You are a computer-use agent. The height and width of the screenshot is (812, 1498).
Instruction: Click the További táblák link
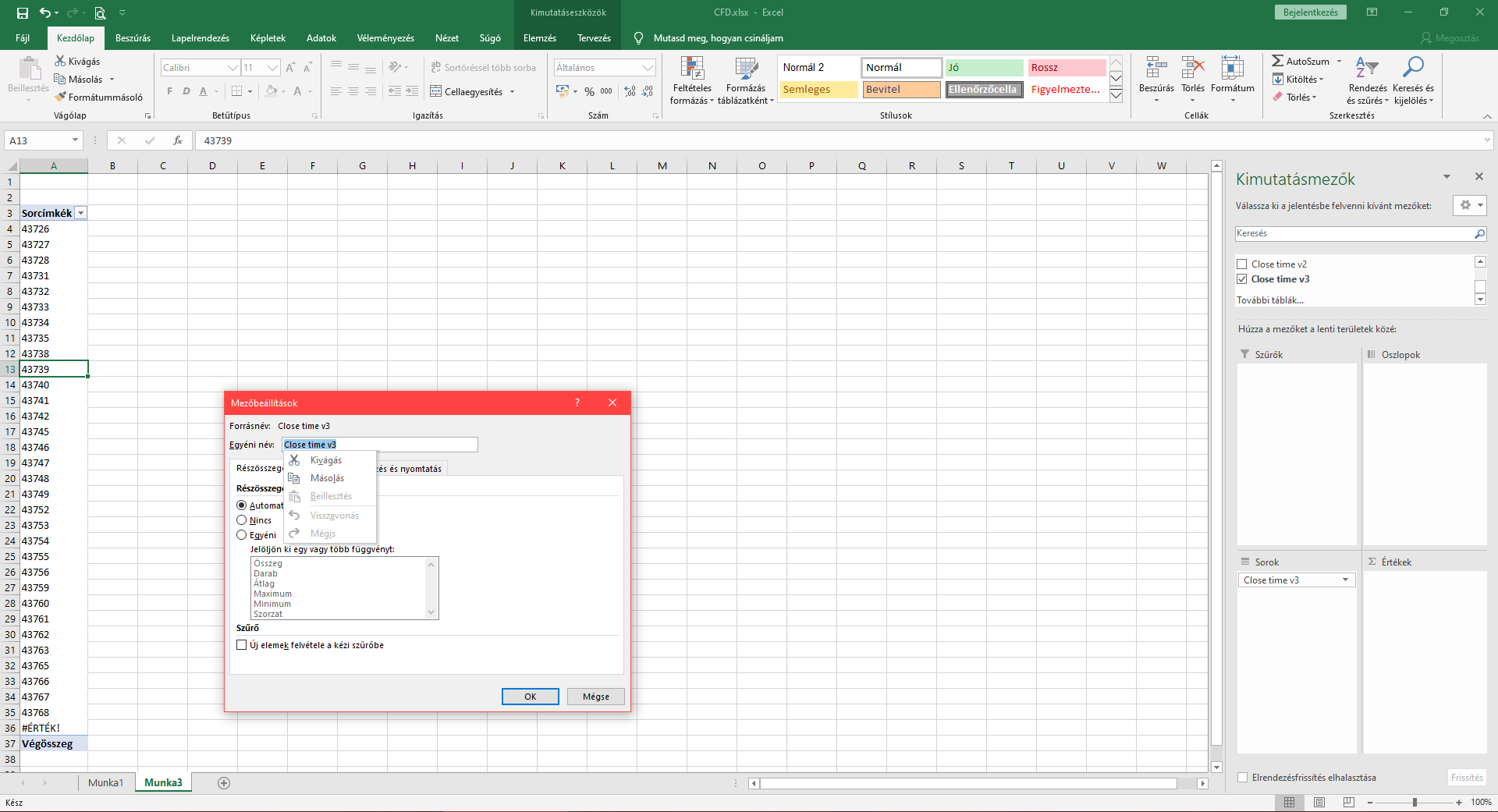(x=1270, y=300)
